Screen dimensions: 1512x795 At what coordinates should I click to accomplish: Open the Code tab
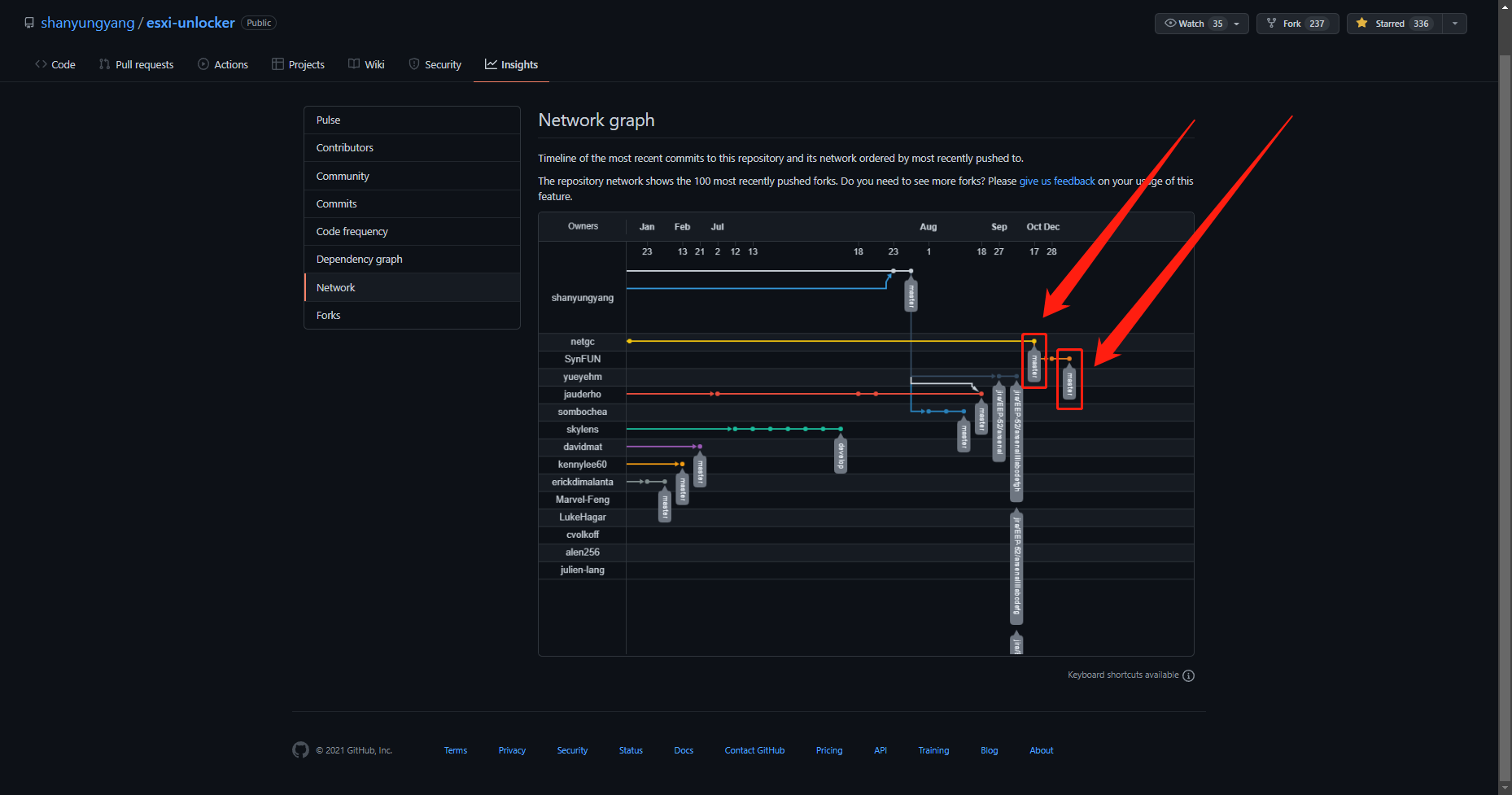pos(55,64)
